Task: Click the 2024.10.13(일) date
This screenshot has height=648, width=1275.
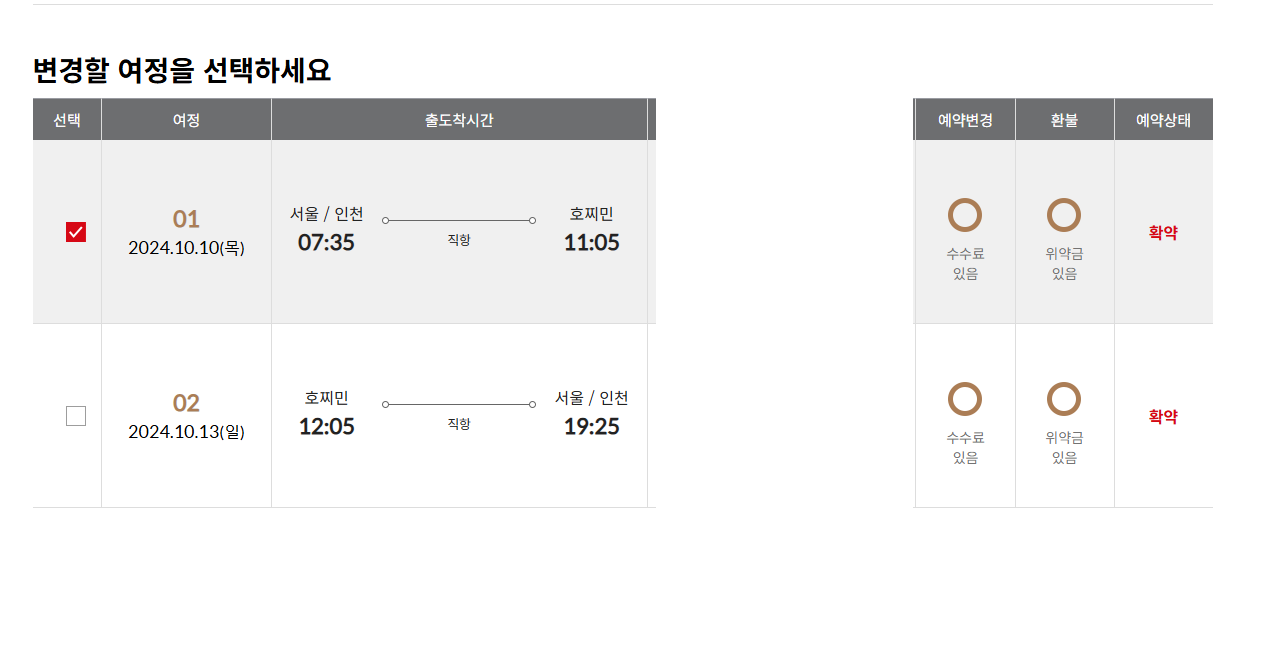Action: click(186, 432)
